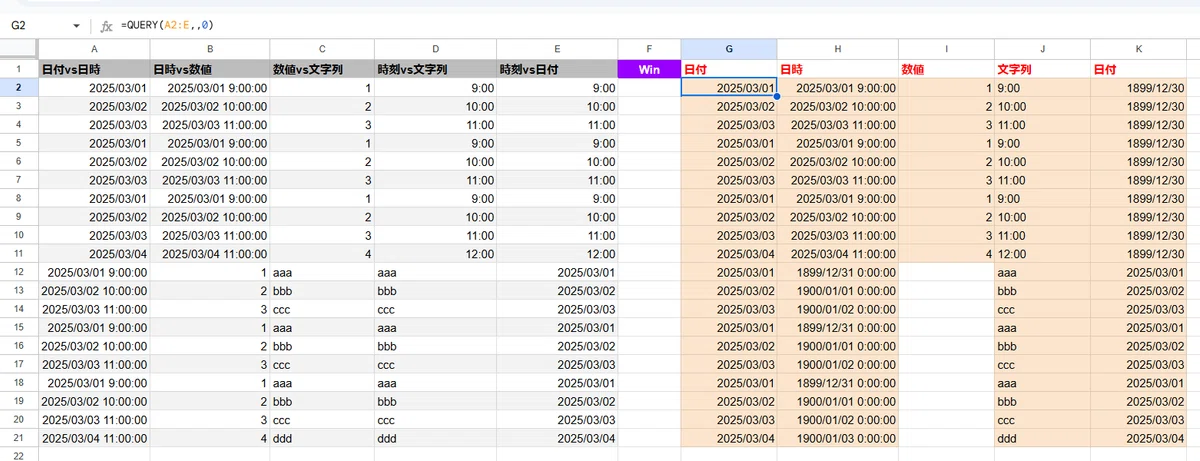Click the 時刻vs日付 header cell
The image size is (1200, 461).
[557, 69]
